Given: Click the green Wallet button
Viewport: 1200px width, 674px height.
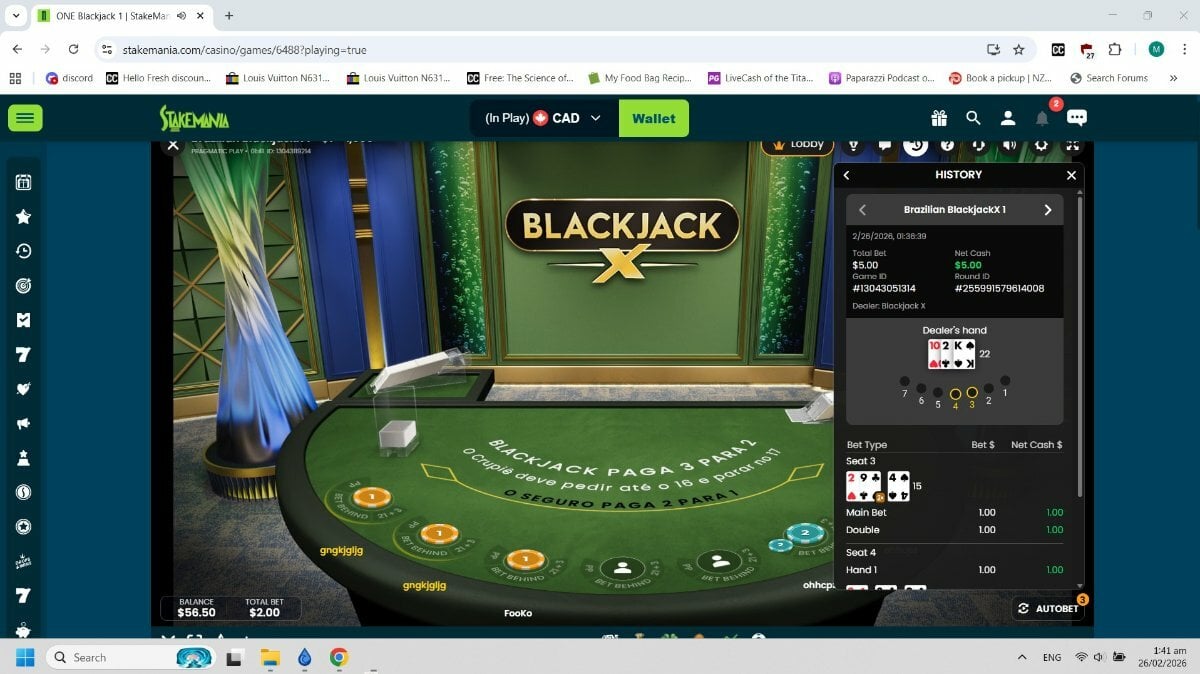Looking at the screenshot, I should pyautogui.click(x=653, y=118).
